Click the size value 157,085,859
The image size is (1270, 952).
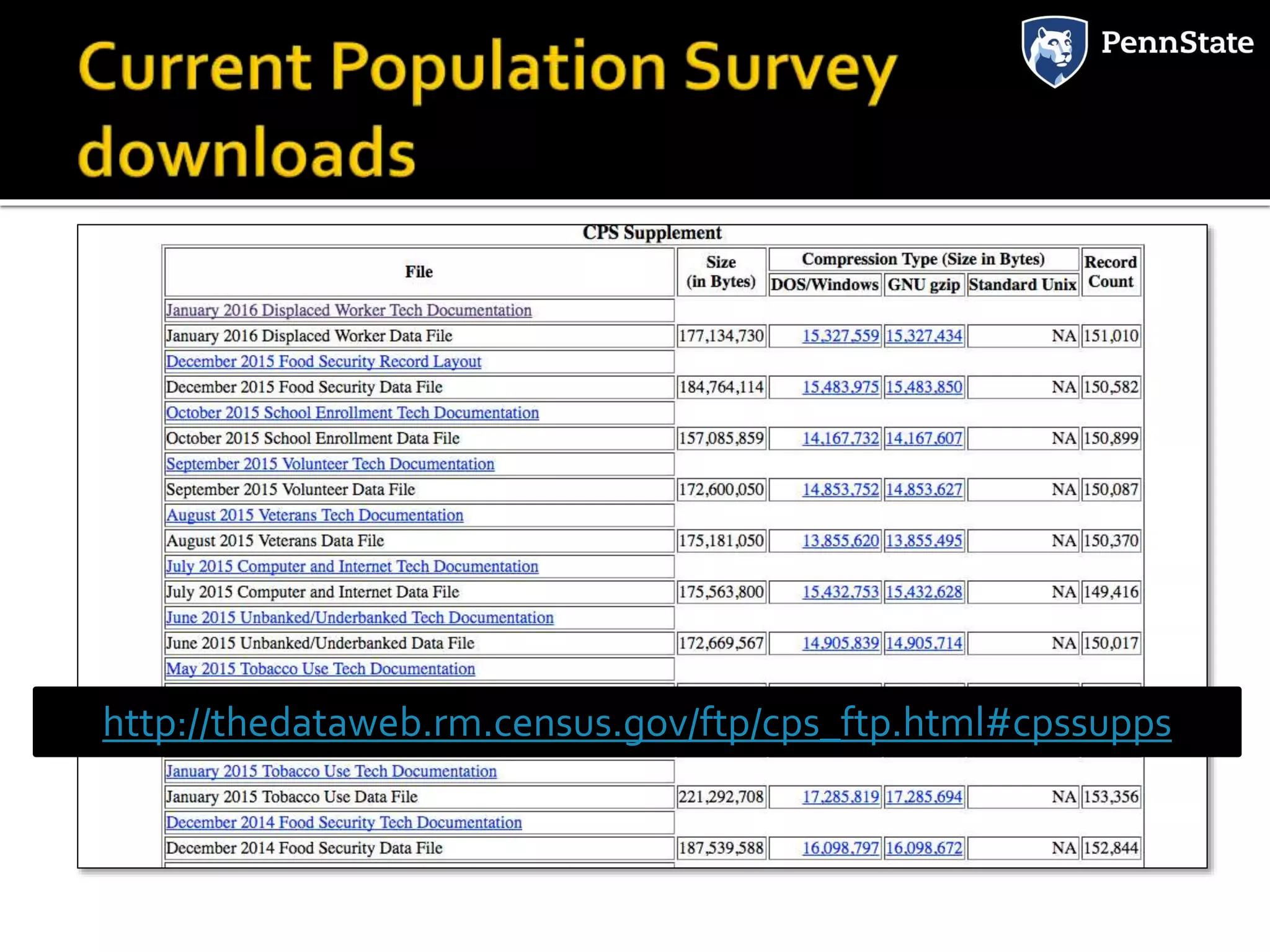[721, 438]
